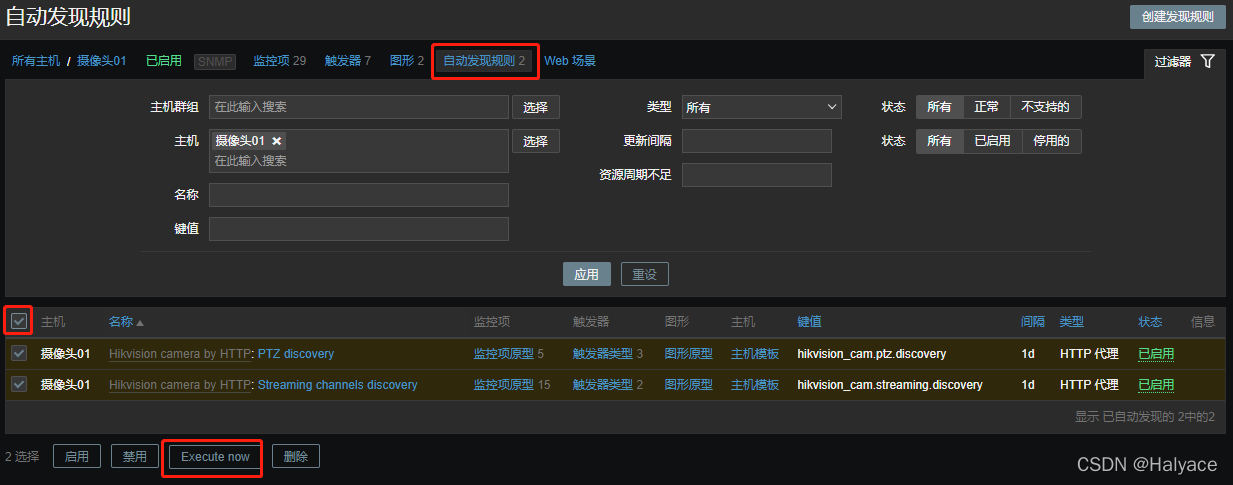Focus the 资源周期不足 input field
1233x485 pixels.
pyautogui.click(x=757, y=175)
